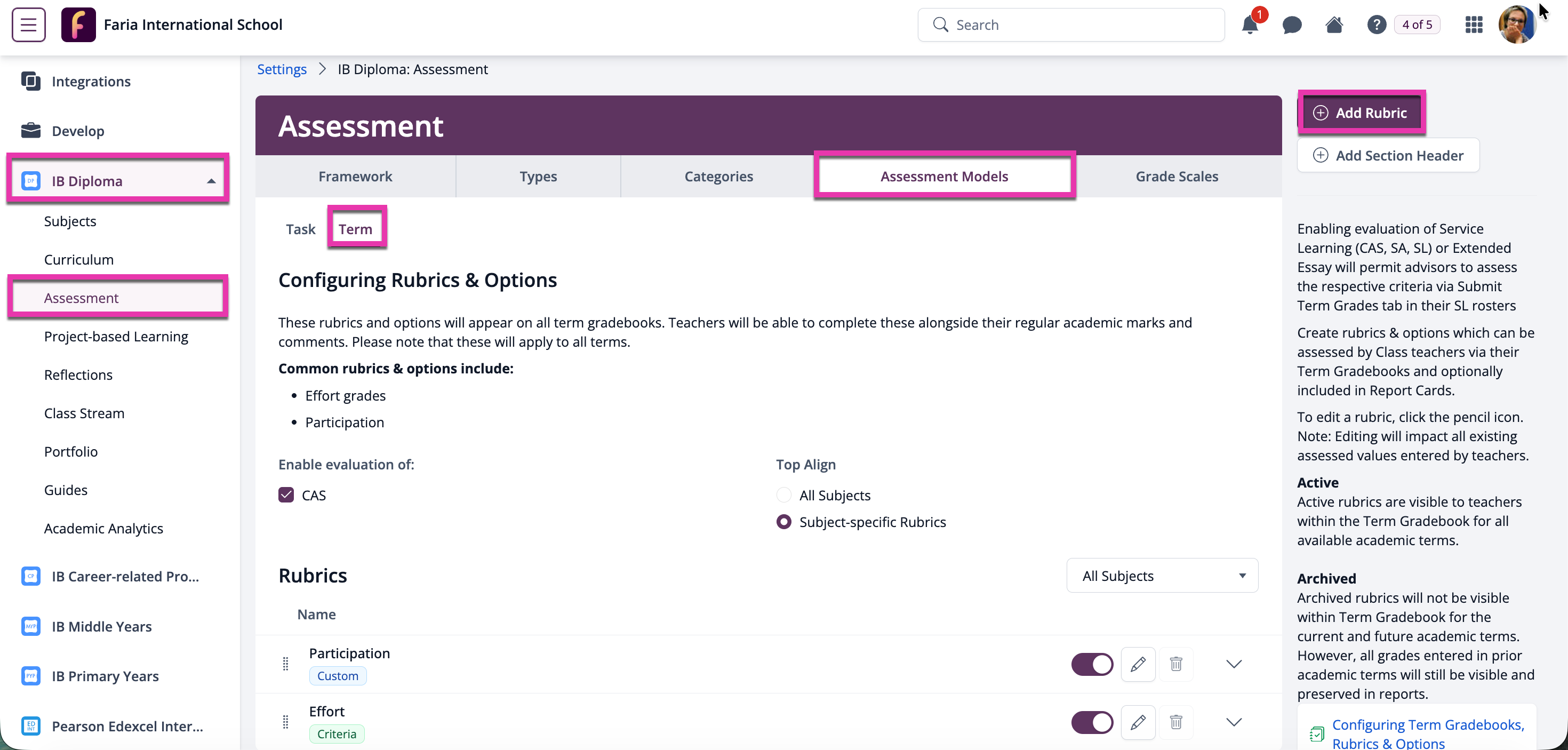Edit the Participation rubric with pencil
This screenshot has height=750, width=1568.
coord(1138,664)
